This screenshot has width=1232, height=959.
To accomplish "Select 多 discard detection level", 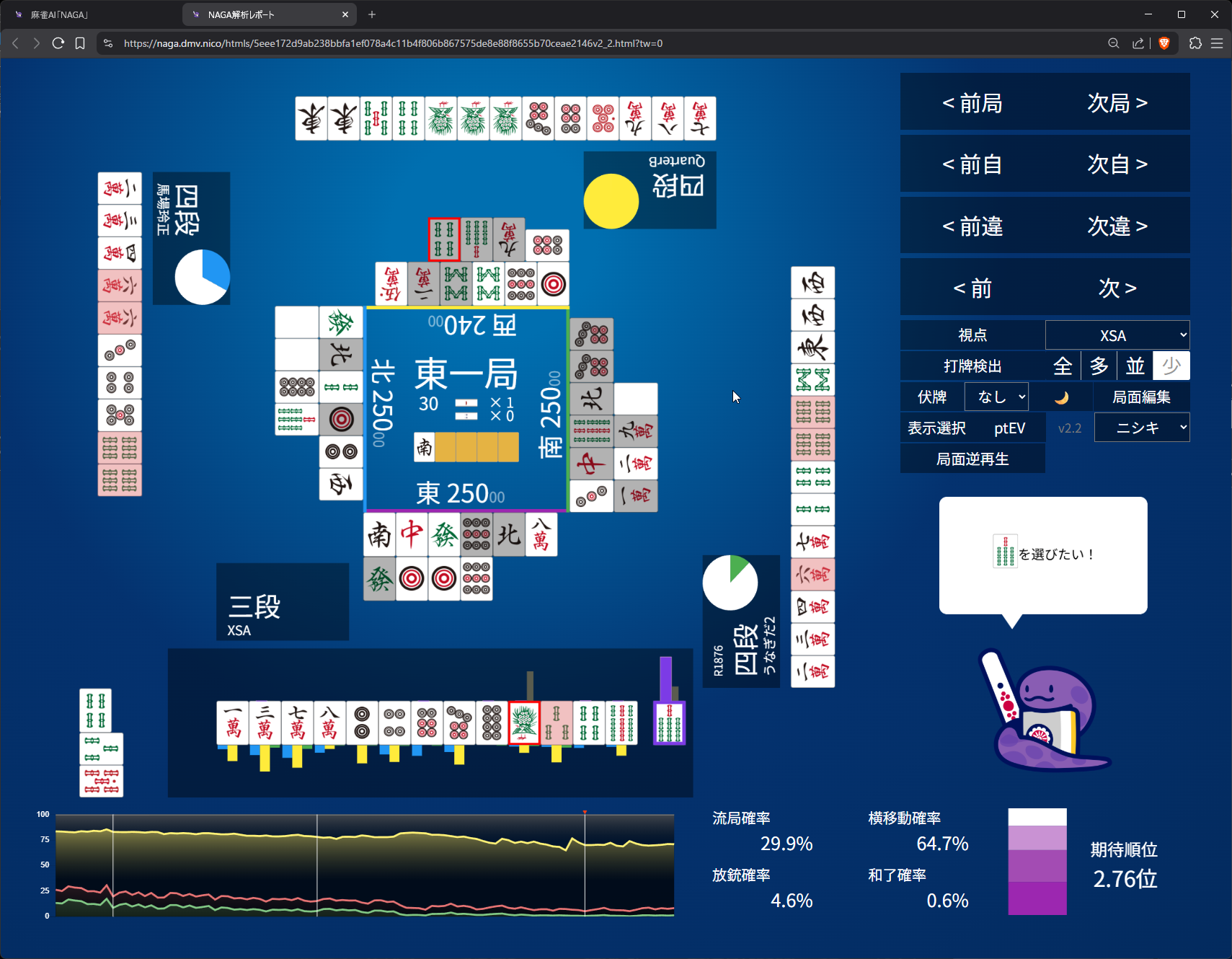I will 1099,366.
